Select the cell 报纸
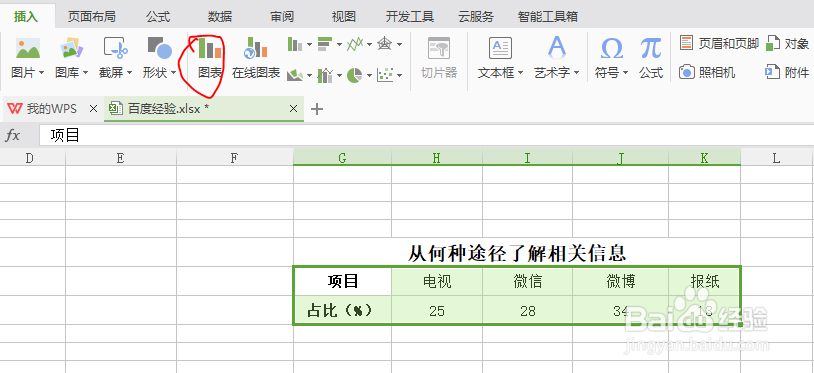This screenshot has width=814, height=373. pyautogui.click(x=704, y=281)
